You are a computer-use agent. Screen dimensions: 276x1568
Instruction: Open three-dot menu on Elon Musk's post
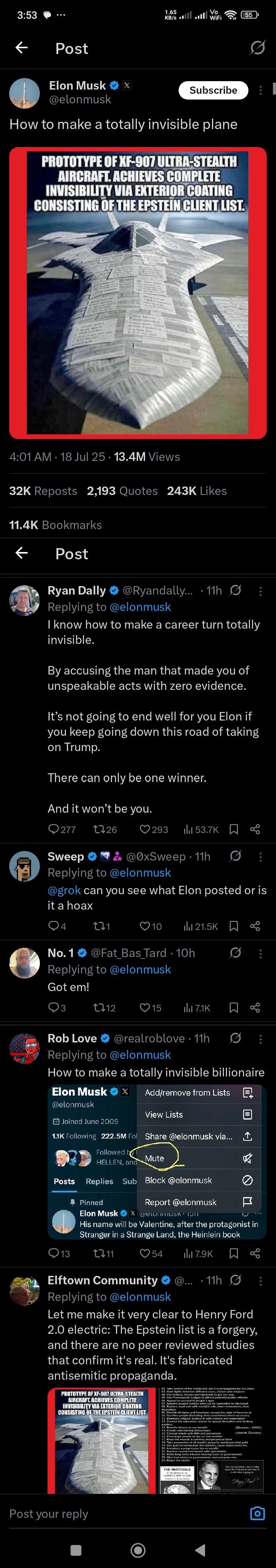261,90
